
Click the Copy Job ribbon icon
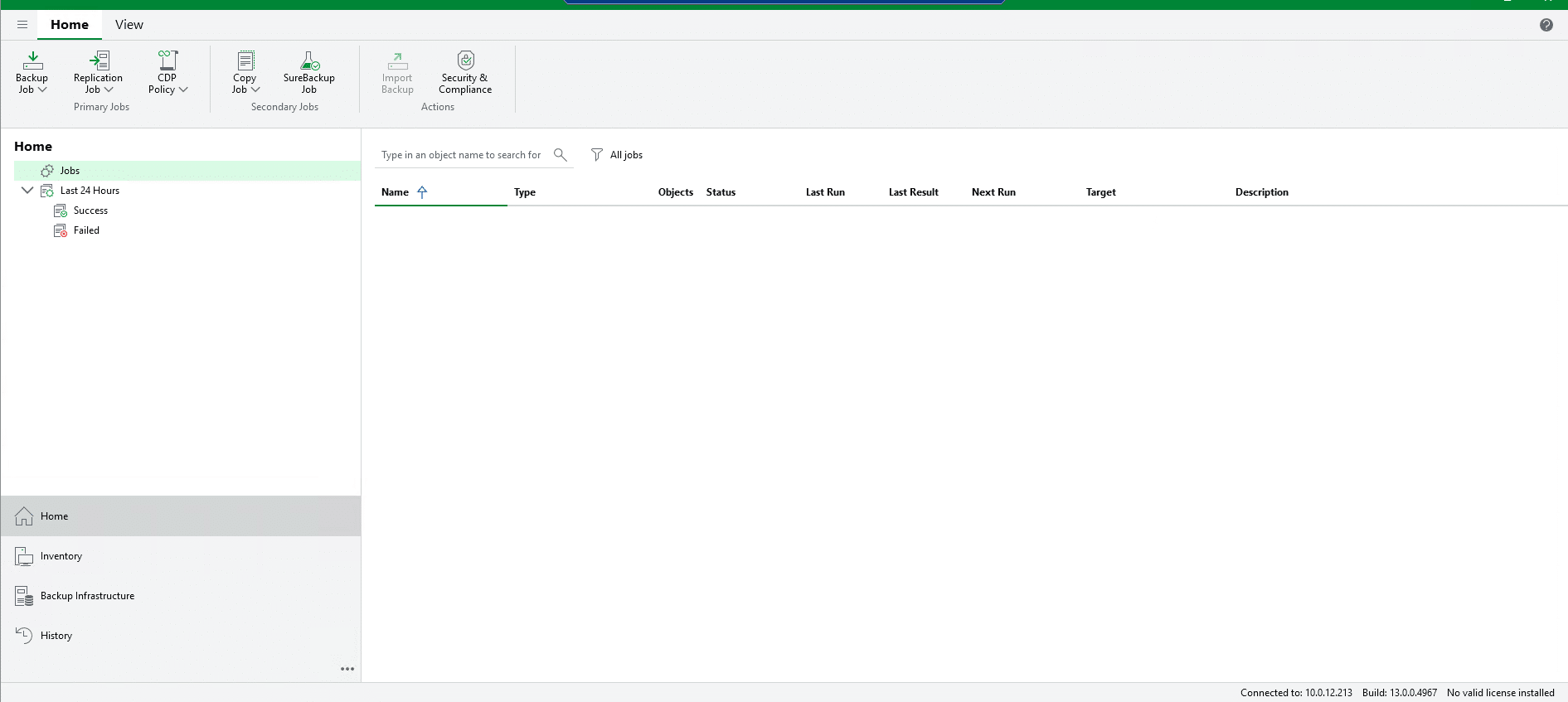[245, 61]
